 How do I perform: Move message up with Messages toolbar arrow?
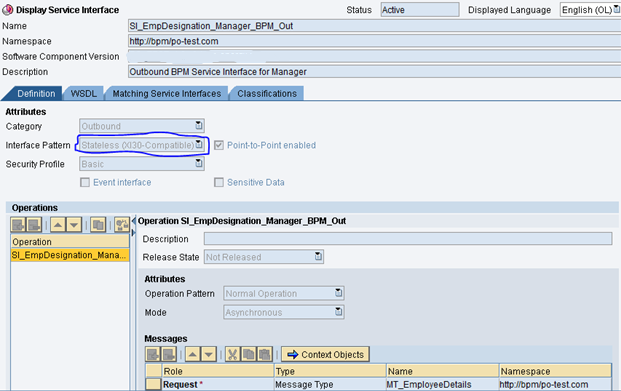[193, 354]
